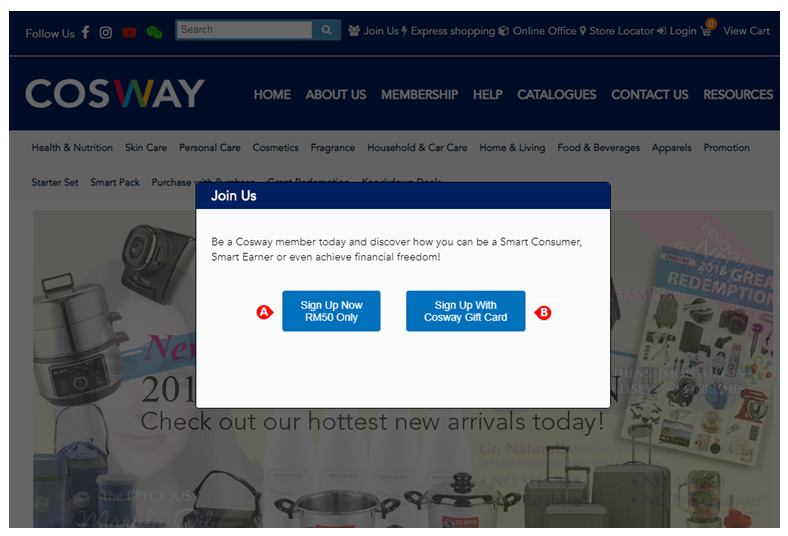Choose Sign Up With Cosway Gift Card
This screenshot has width=788, height=536.
[465, 311]
